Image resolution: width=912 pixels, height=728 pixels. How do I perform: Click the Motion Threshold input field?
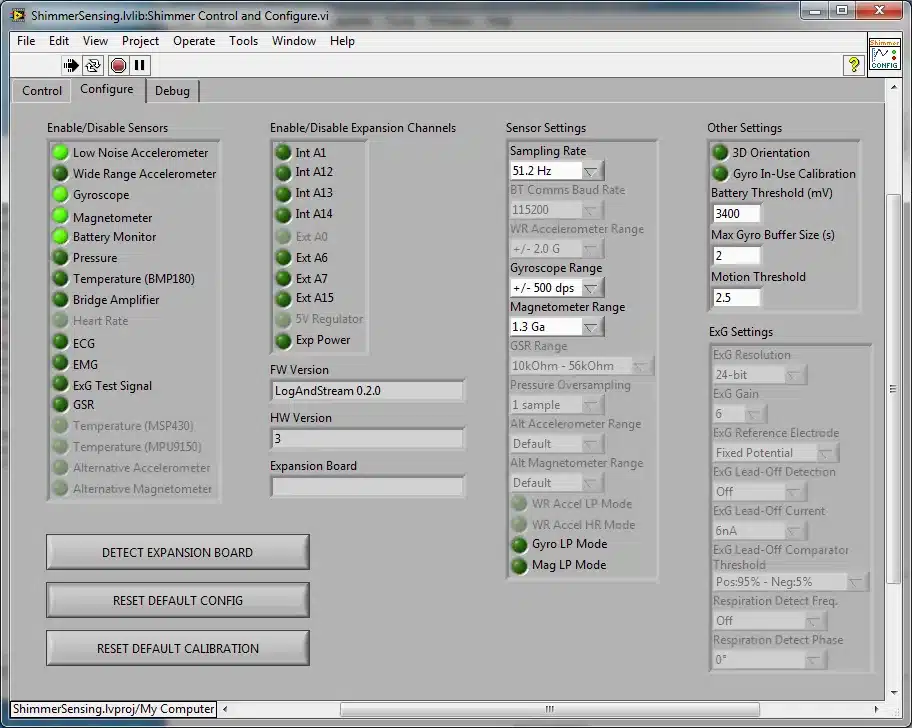point(736,297)
